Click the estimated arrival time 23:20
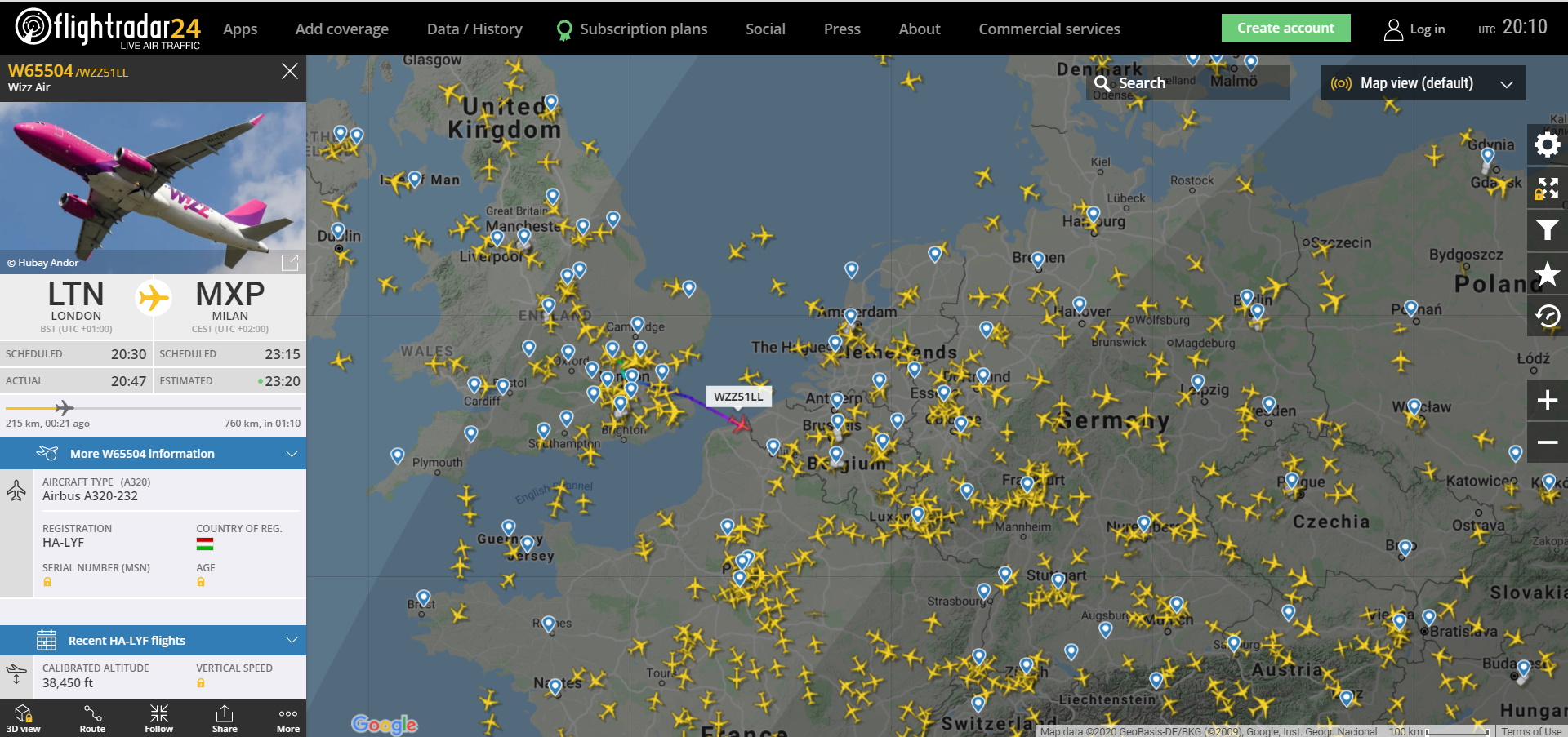The width and height of the screenshot is (1568, 737). pyautogui.click(x=283, y=381)
